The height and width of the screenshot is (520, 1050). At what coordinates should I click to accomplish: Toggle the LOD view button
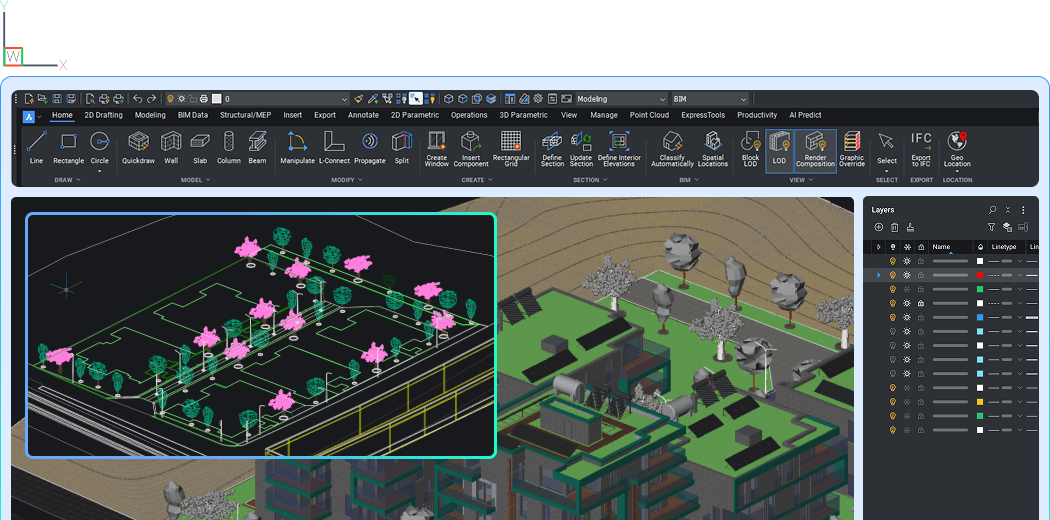pyautogui.click(x=779, y=145)
